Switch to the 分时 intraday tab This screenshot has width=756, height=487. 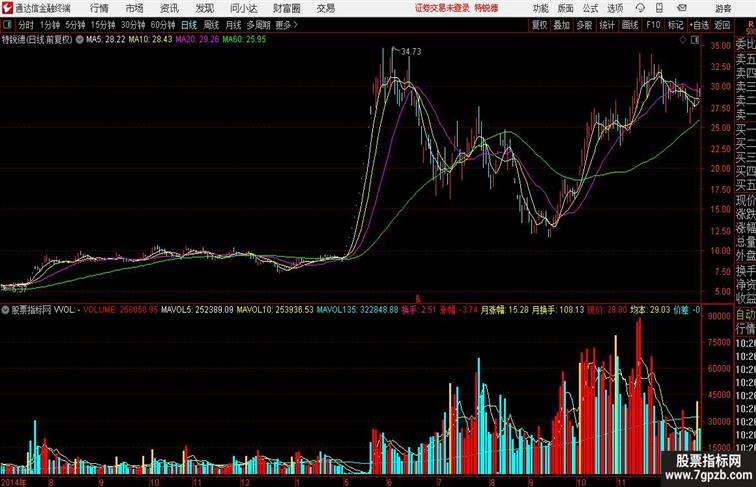(26, 25)
